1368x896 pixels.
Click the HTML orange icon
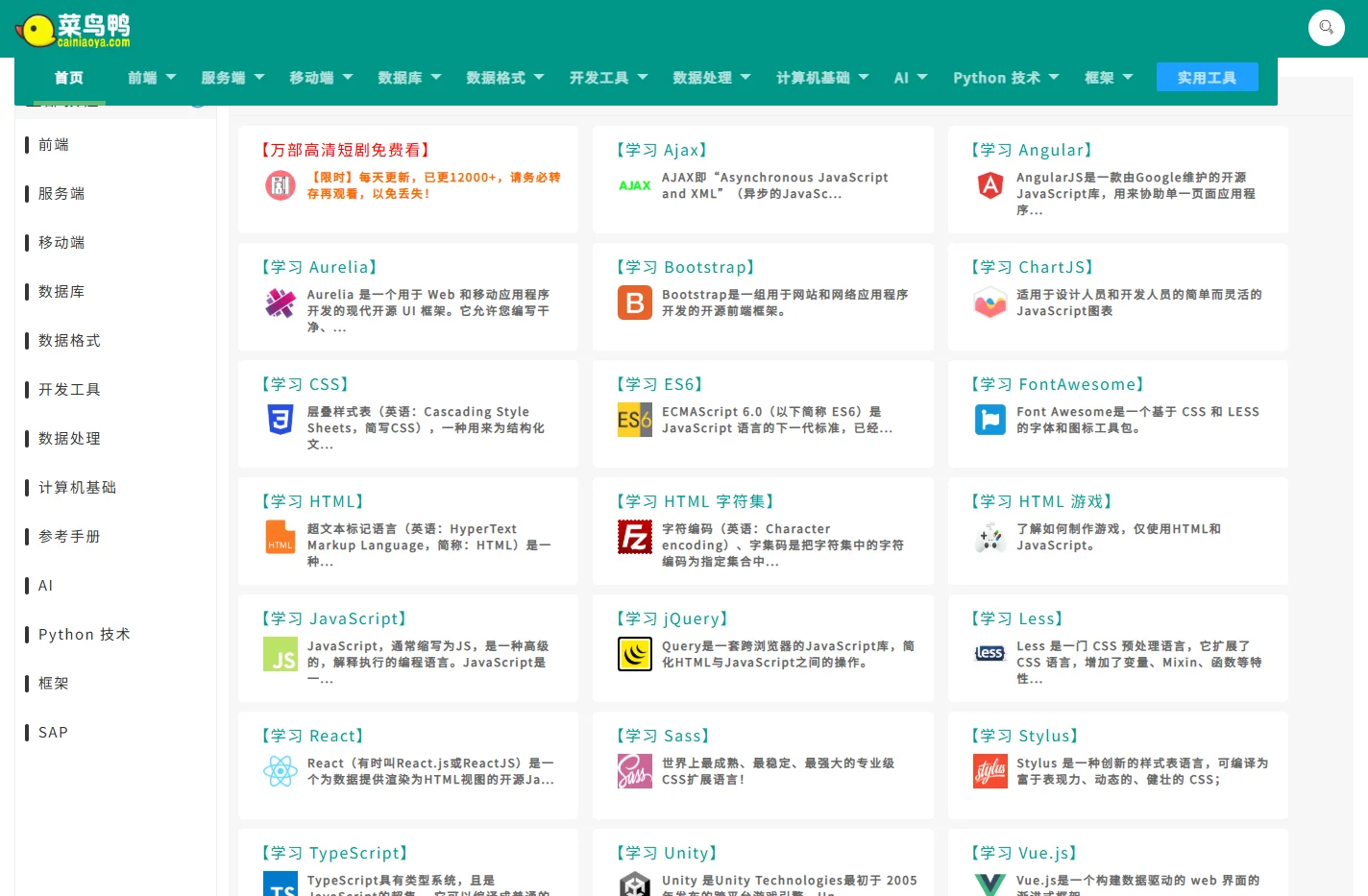(x=281, y=537)
